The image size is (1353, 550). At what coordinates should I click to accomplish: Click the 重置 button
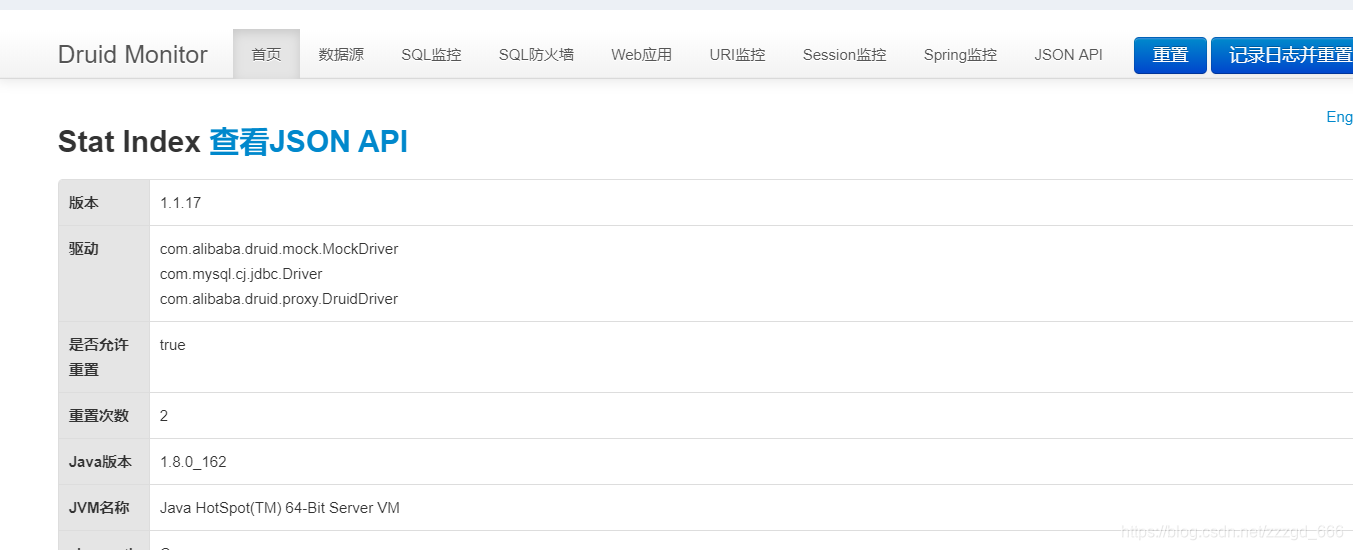(1170, 55)
